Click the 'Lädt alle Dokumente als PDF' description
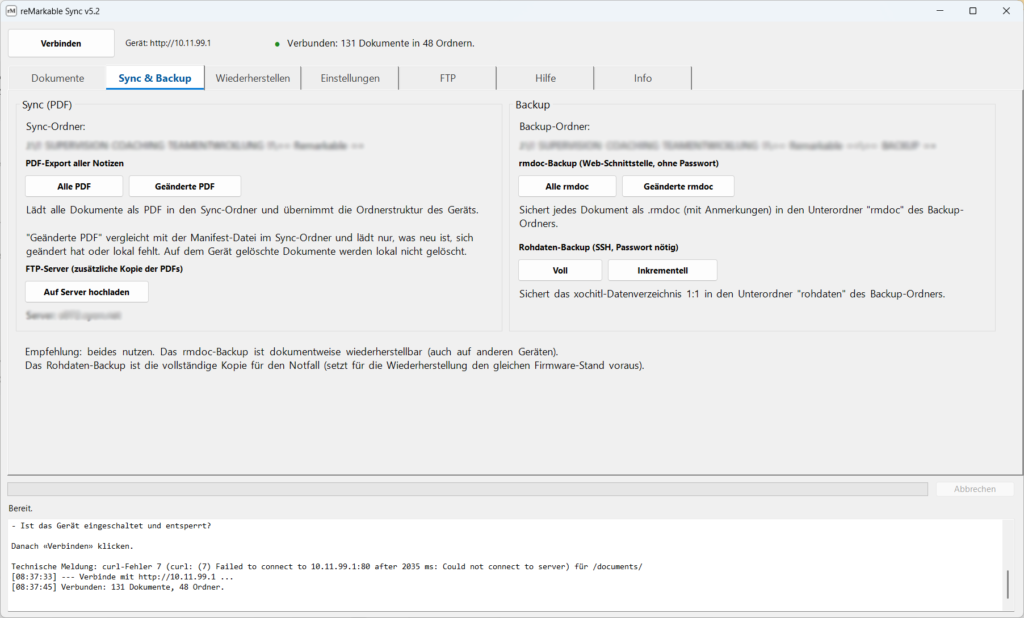This screenshot has width=1024, height=618. tap(252, 210)
